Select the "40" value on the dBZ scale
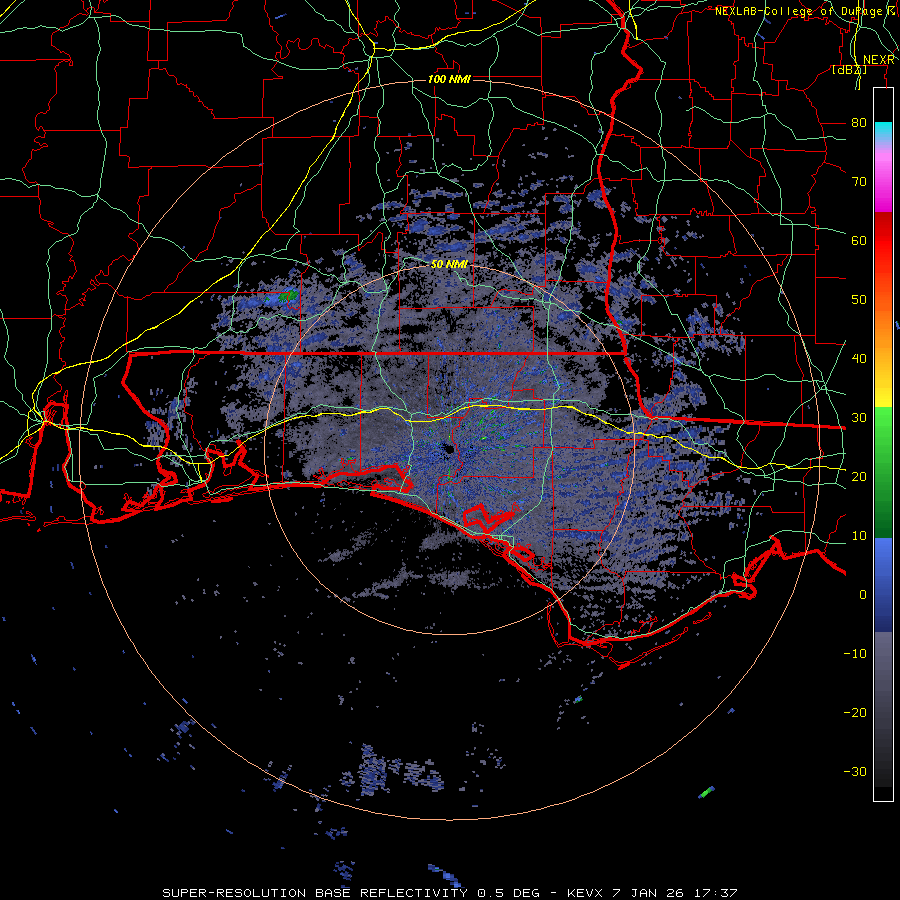Image resolution: width=900 pixels, height=900 pixels. (x=859, y=358)
